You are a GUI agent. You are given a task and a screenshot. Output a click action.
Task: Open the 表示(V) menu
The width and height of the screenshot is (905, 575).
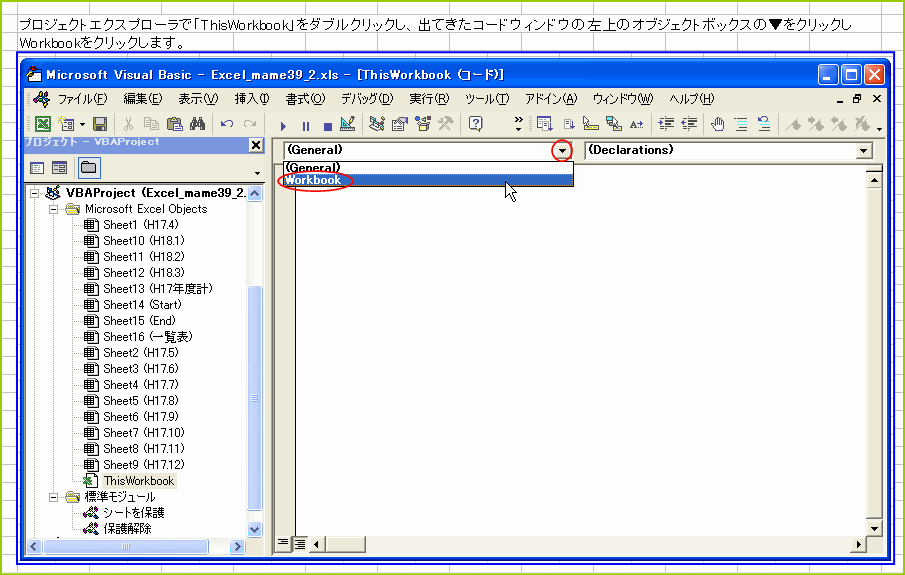(x=198, y=99)
